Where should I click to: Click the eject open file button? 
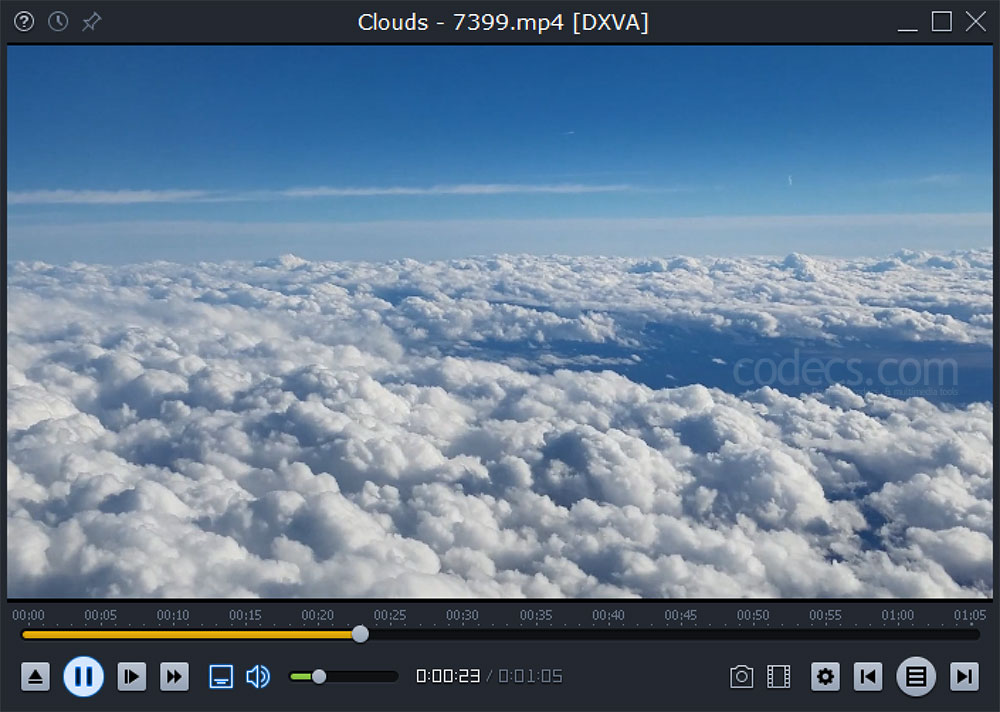pos(35,676)
